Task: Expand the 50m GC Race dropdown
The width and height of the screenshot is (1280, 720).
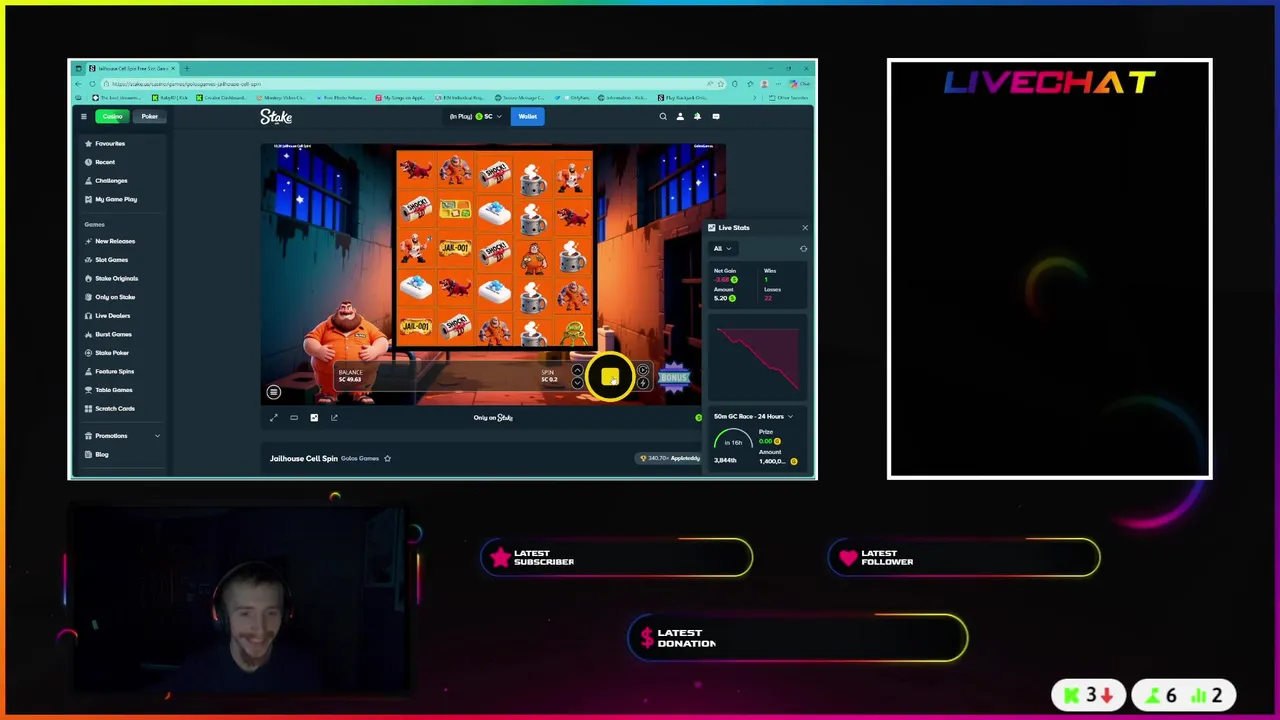Action: (753, 417)
